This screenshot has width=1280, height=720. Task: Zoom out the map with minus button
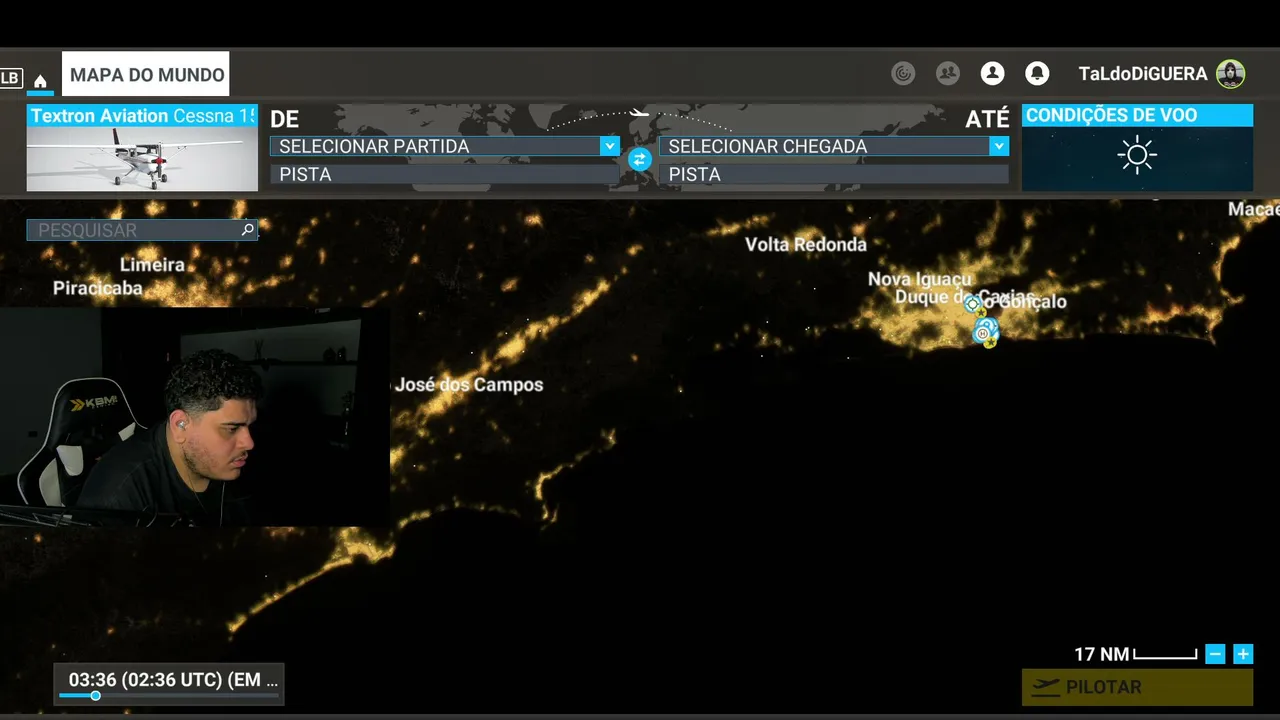coord(1215,654)
